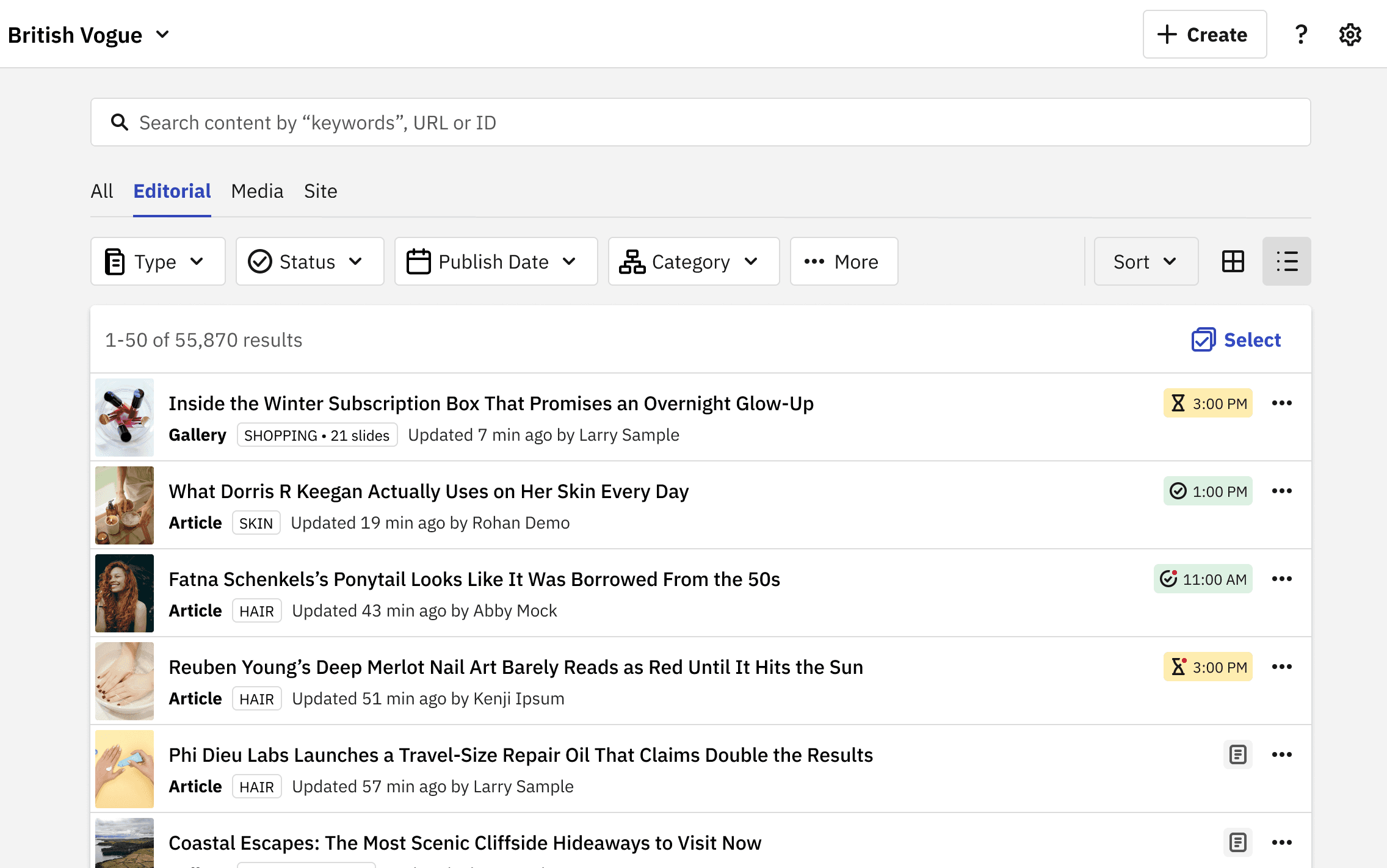Open Phi Dieu Labs Travel-Size Repair Oil article
The height and width of the screenshot is (868, 1387).
521,754
